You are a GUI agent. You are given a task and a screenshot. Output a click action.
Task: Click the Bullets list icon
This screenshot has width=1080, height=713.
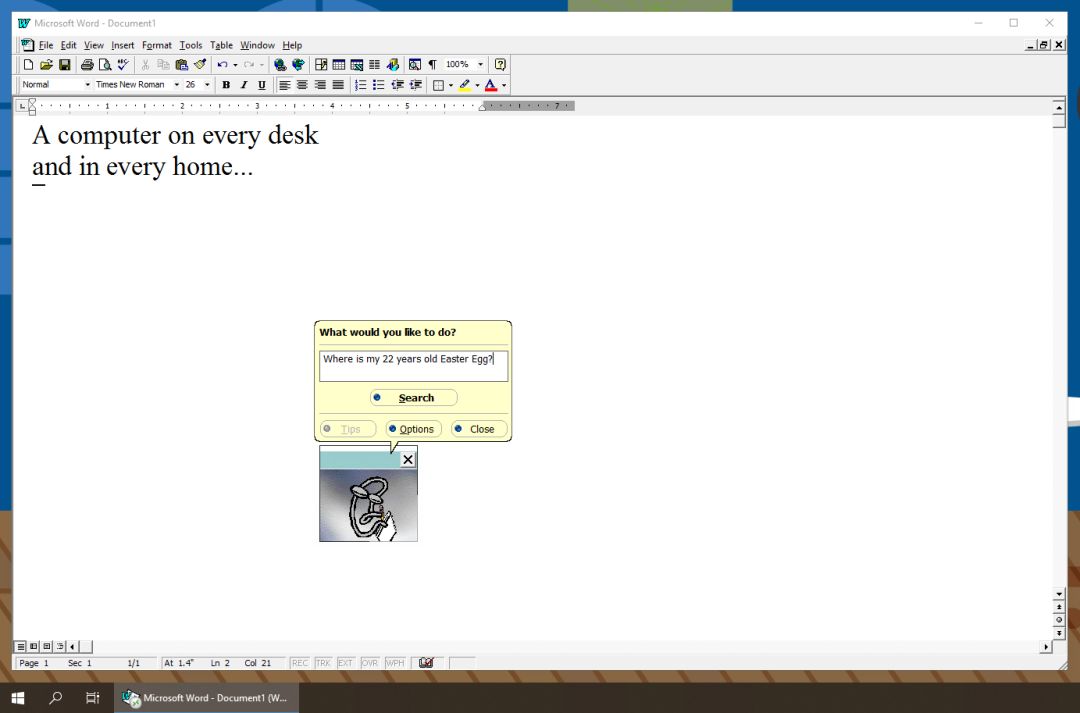[x=378, y=85]
